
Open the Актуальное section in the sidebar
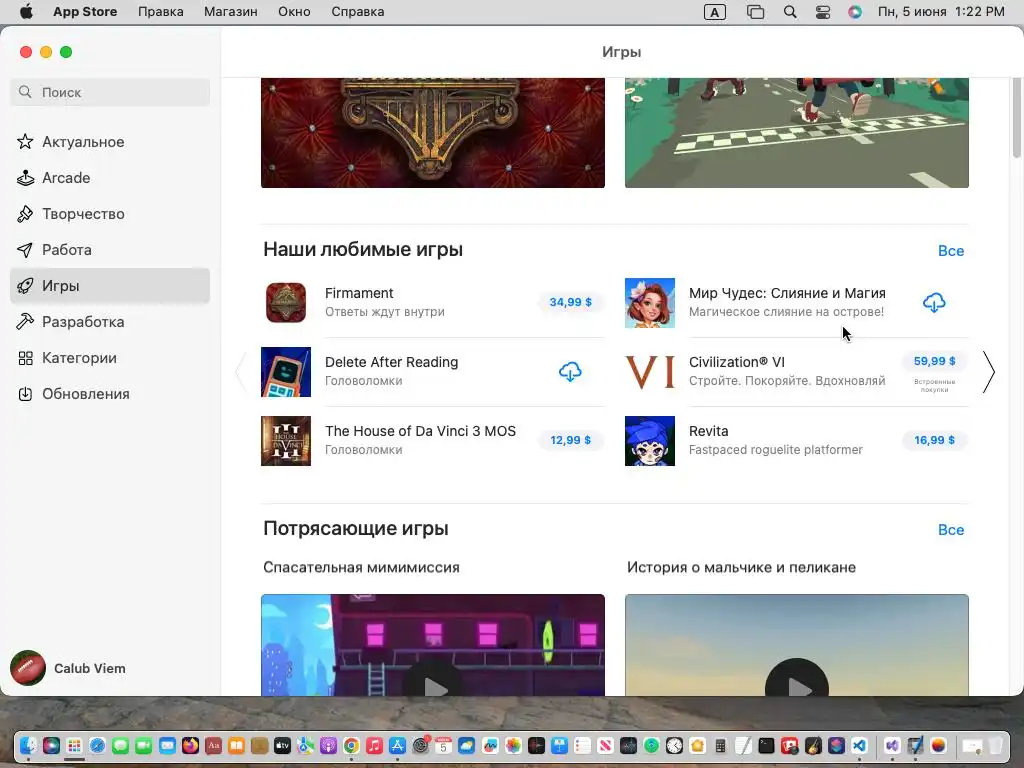click(110, 142)
